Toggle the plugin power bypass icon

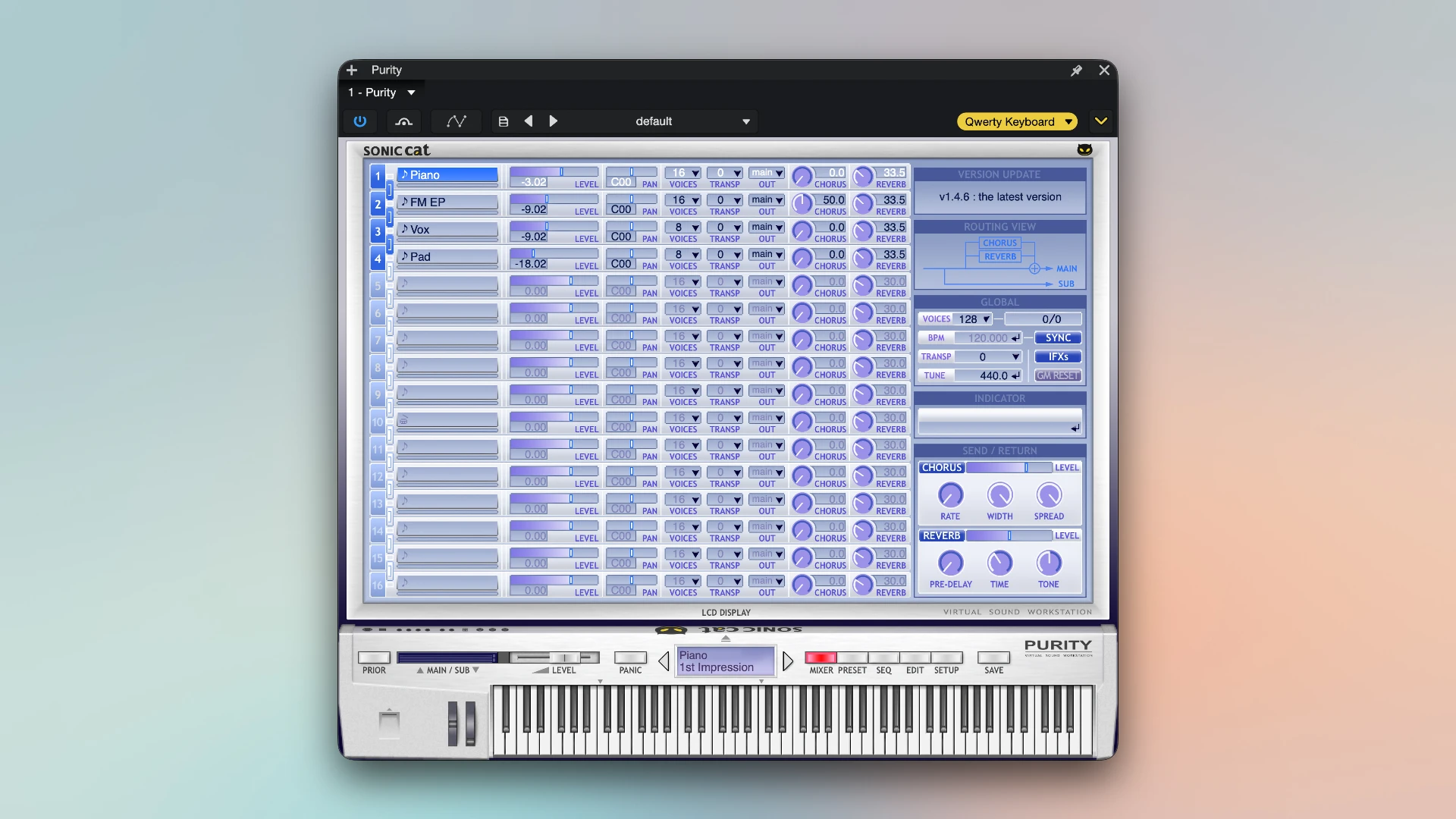[360, 121]
